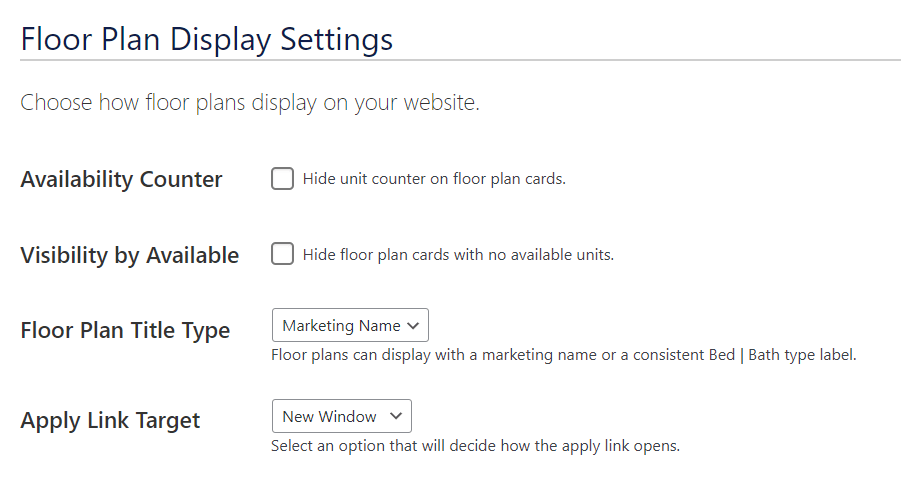
Task: Click the Floor Plan Title Type label
Action: click(x=125, y=330)
